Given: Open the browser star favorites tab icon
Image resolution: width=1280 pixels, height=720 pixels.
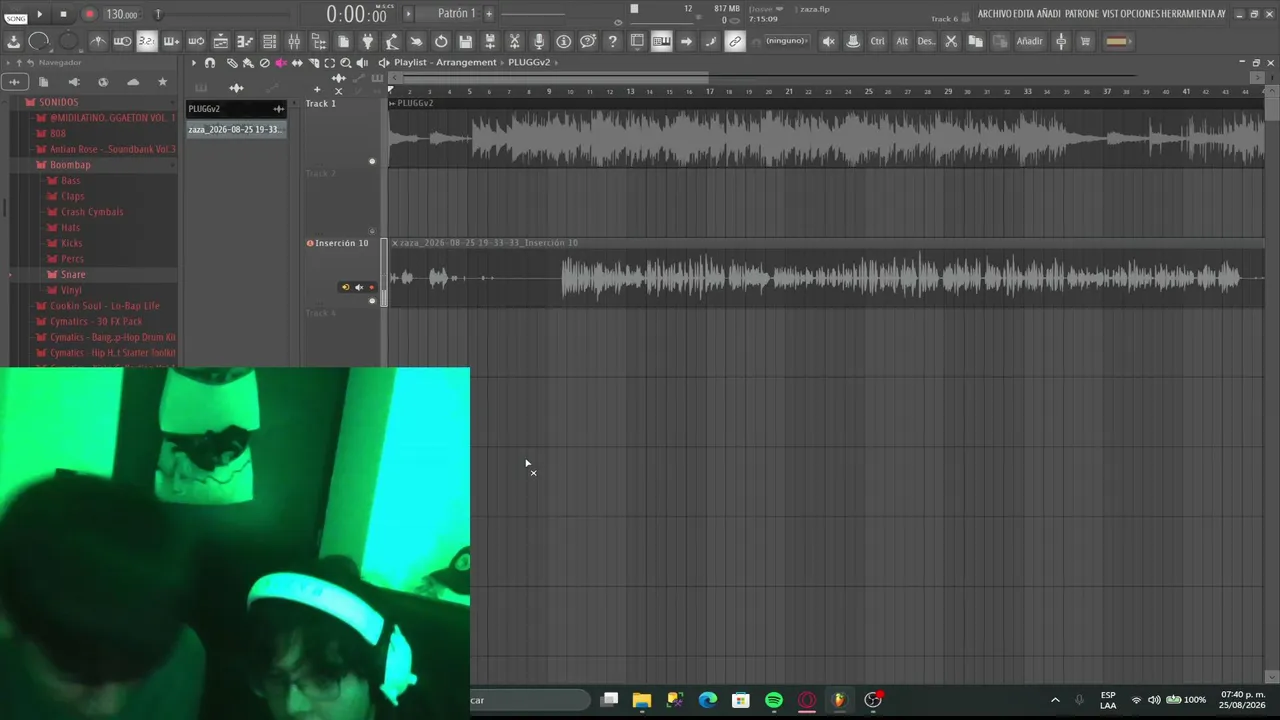Looking at the screenshot, I should (163, 82).
